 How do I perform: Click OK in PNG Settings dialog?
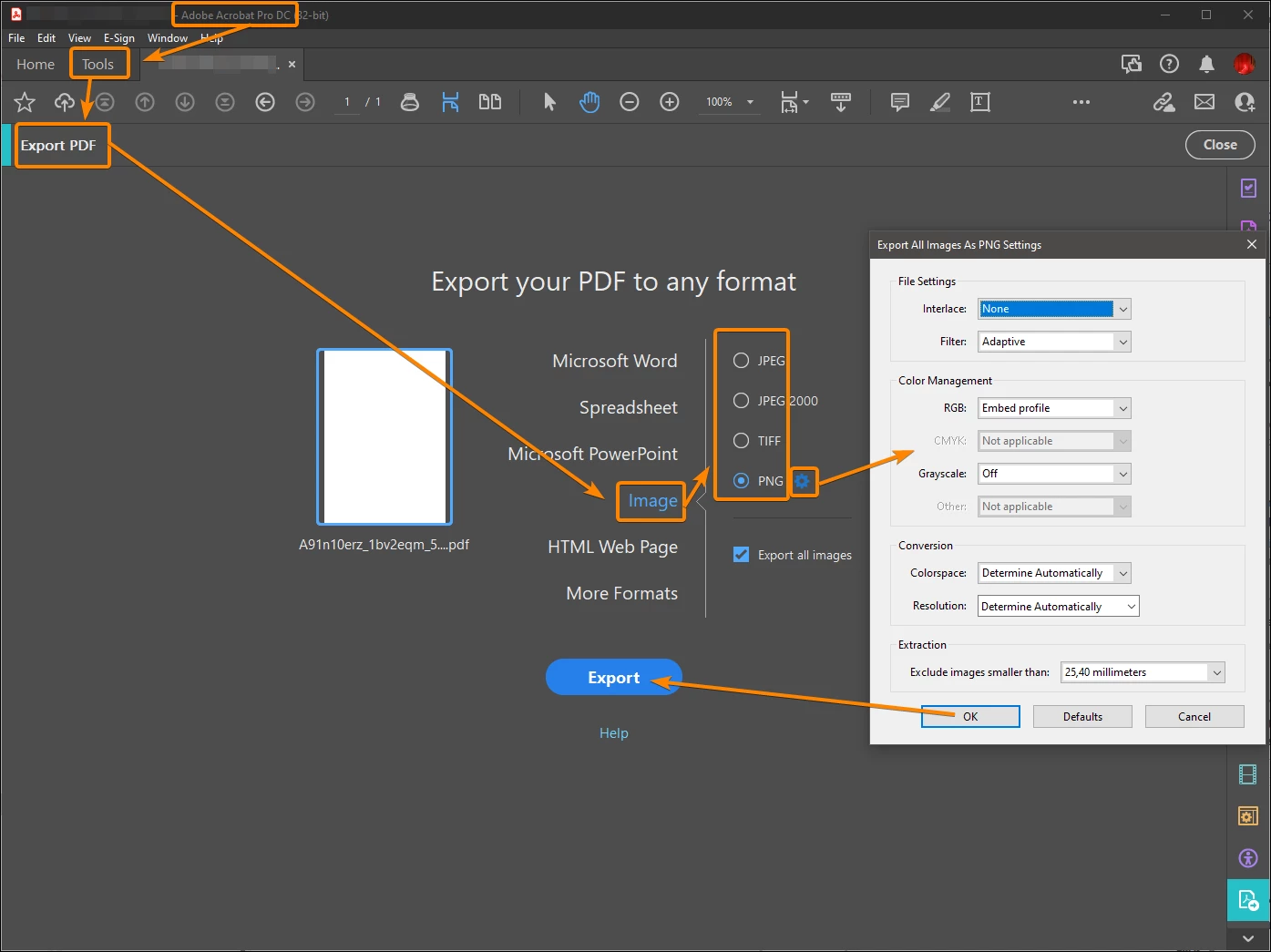coord(970,717)
